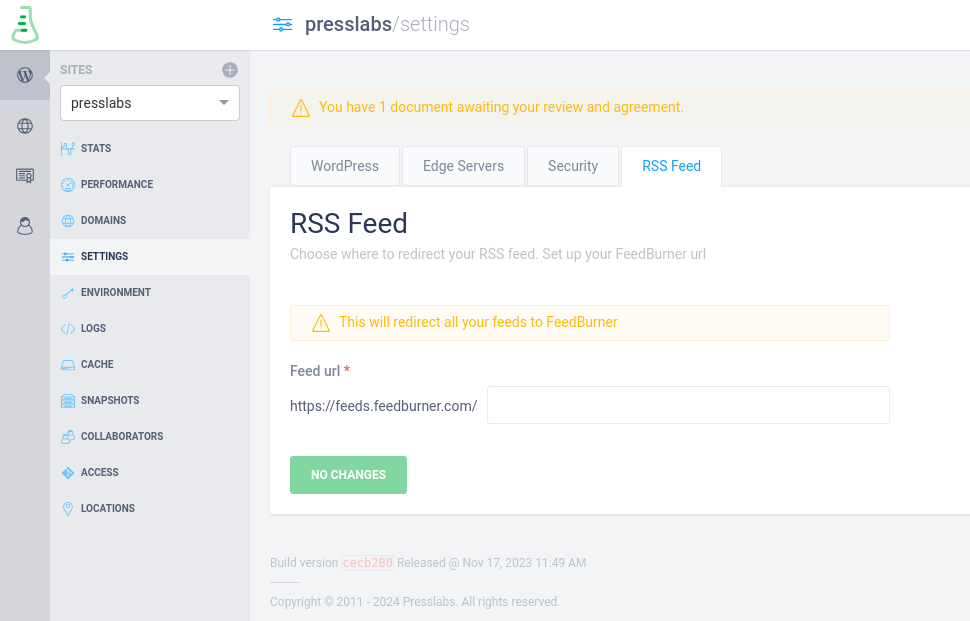Image resolution: width=970 pixels, height=621 pixels.
Task: Open the WordPress sites rail icon
Action: click(x=25, y=75)
